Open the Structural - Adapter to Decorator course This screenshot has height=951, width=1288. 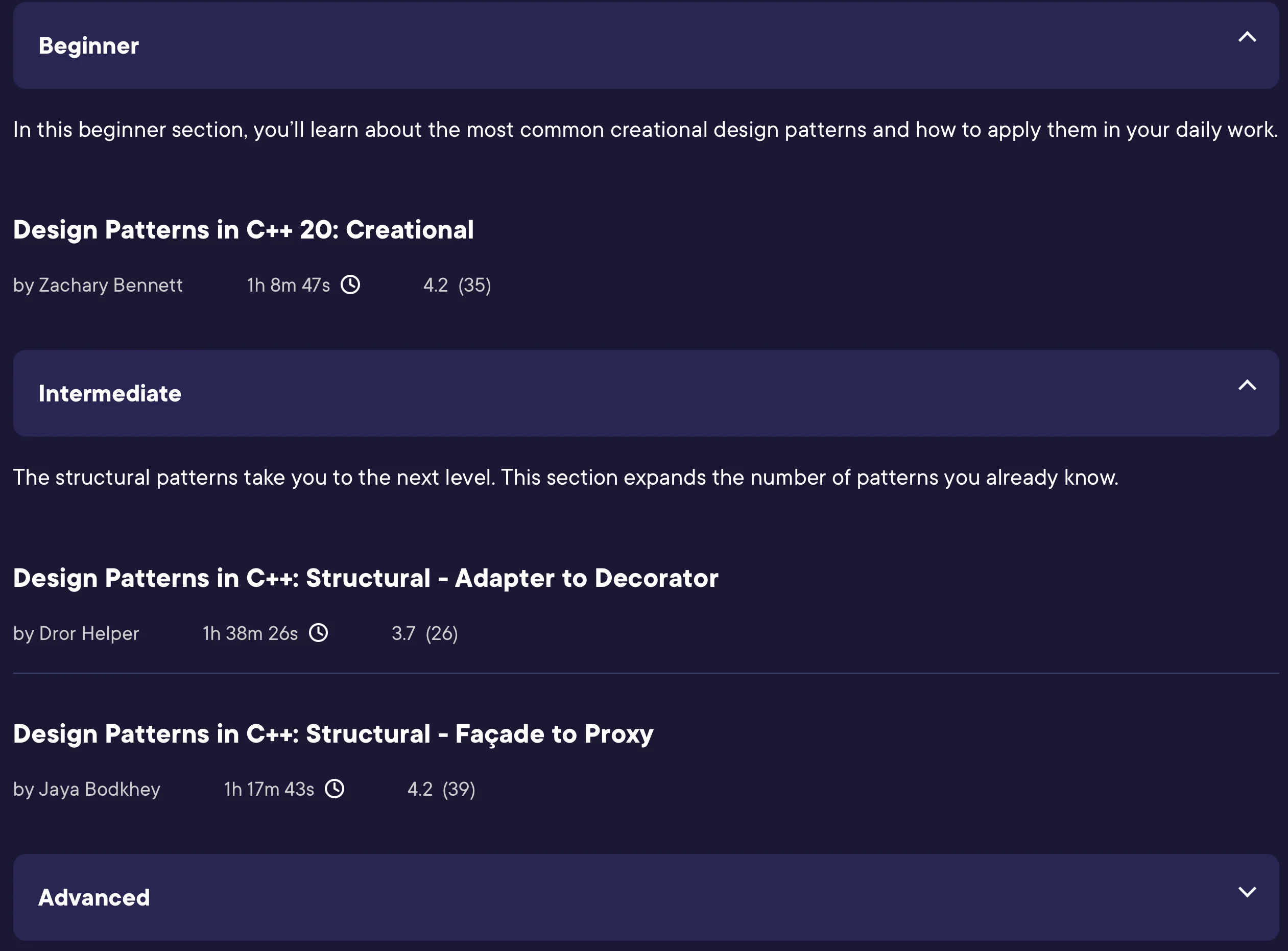coord(366,578)
